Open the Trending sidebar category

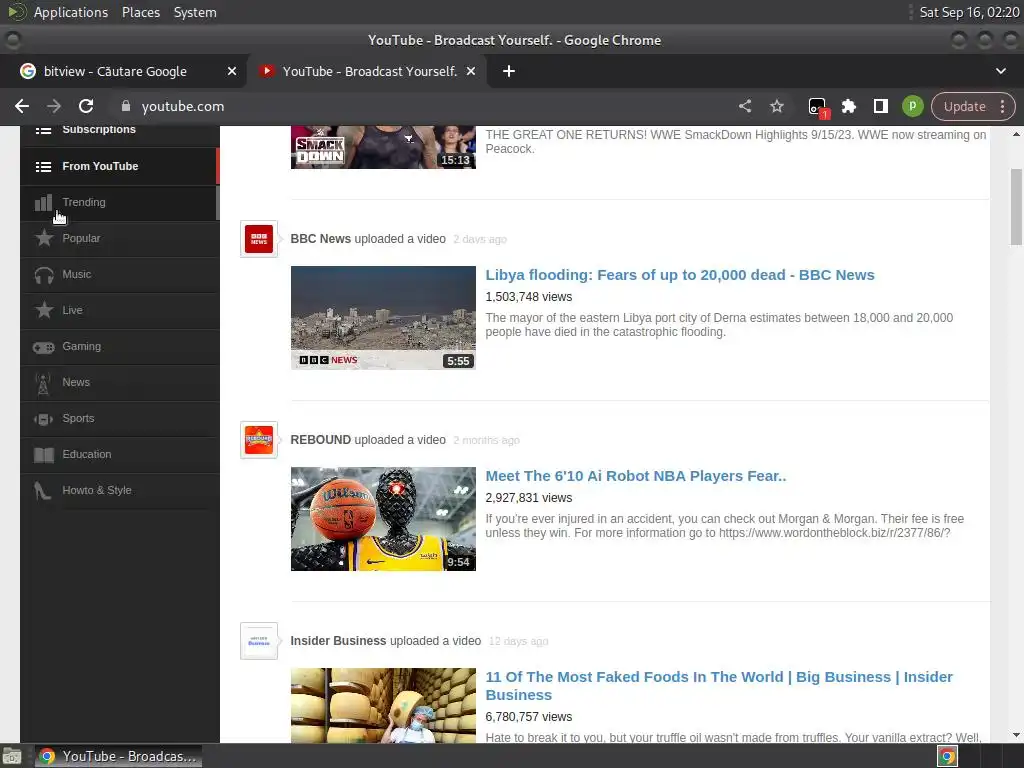click(x=120, y=202)
